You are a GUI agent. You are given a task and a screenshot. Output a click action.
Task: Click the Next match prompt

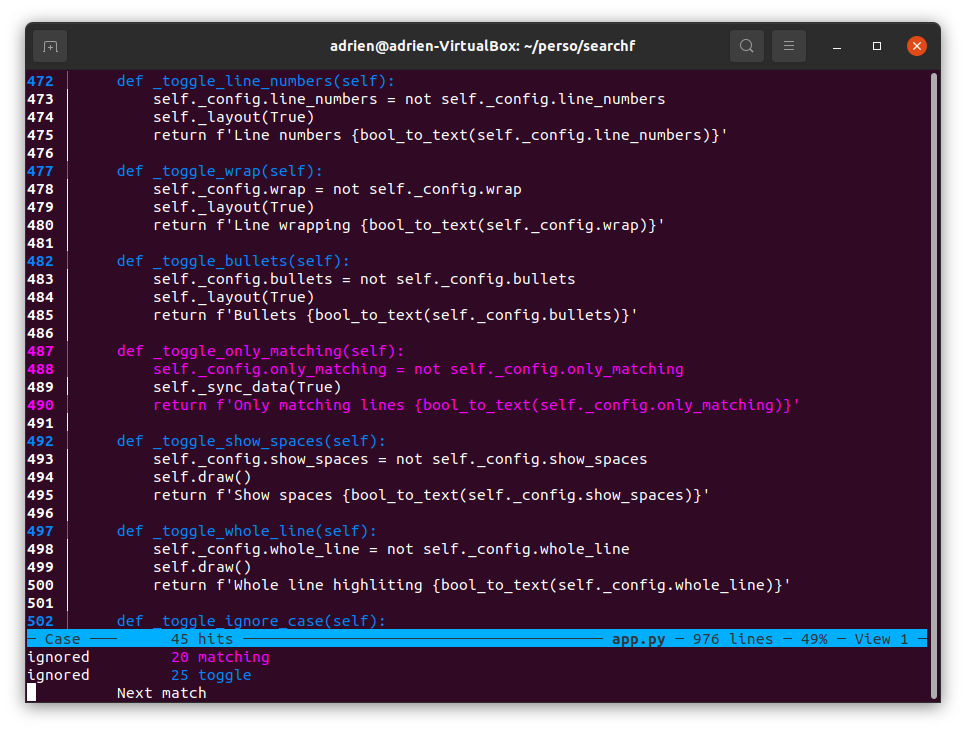pos(160,692)
